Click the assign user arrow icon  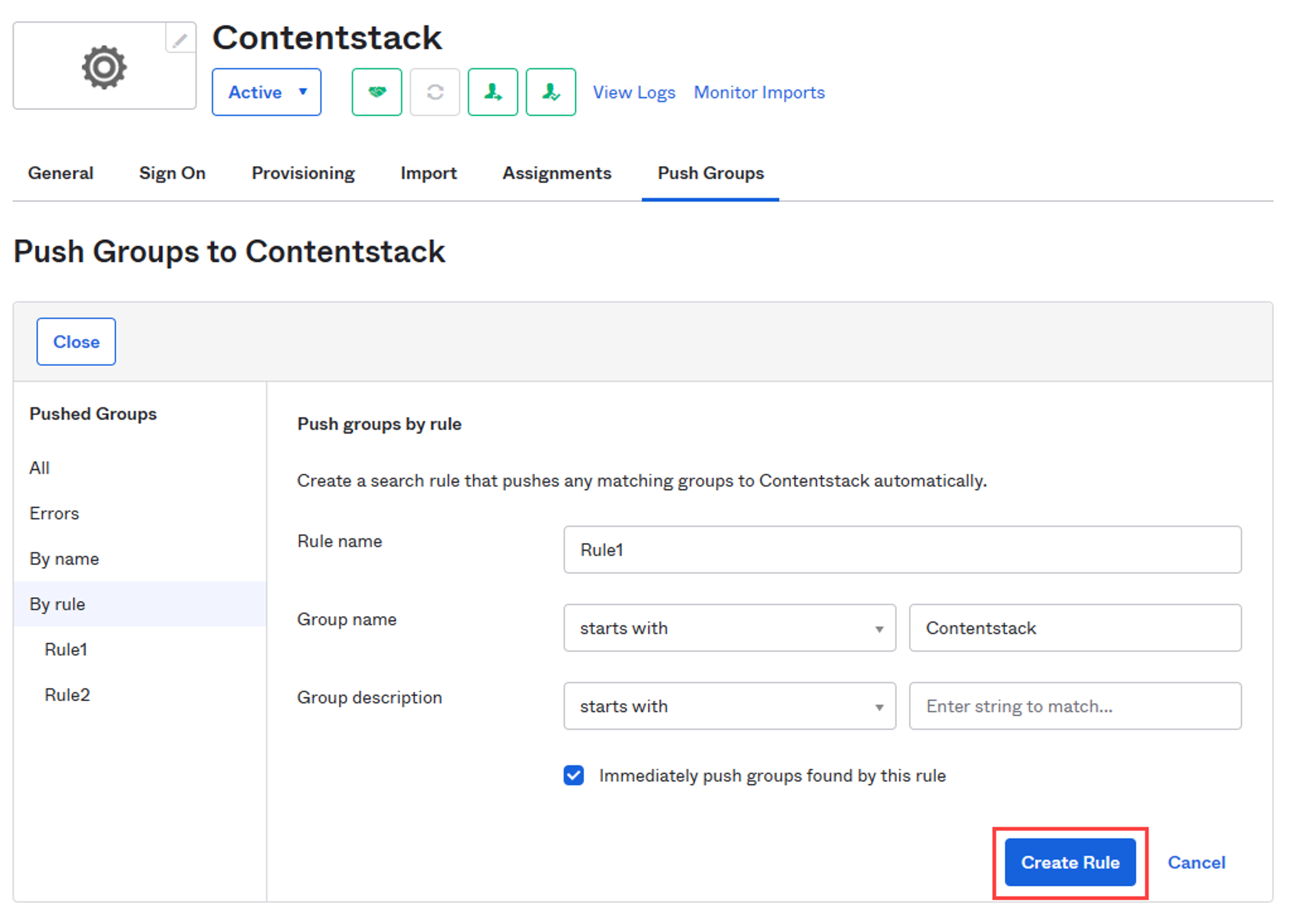pyautogui.click(x=492, y=92)
